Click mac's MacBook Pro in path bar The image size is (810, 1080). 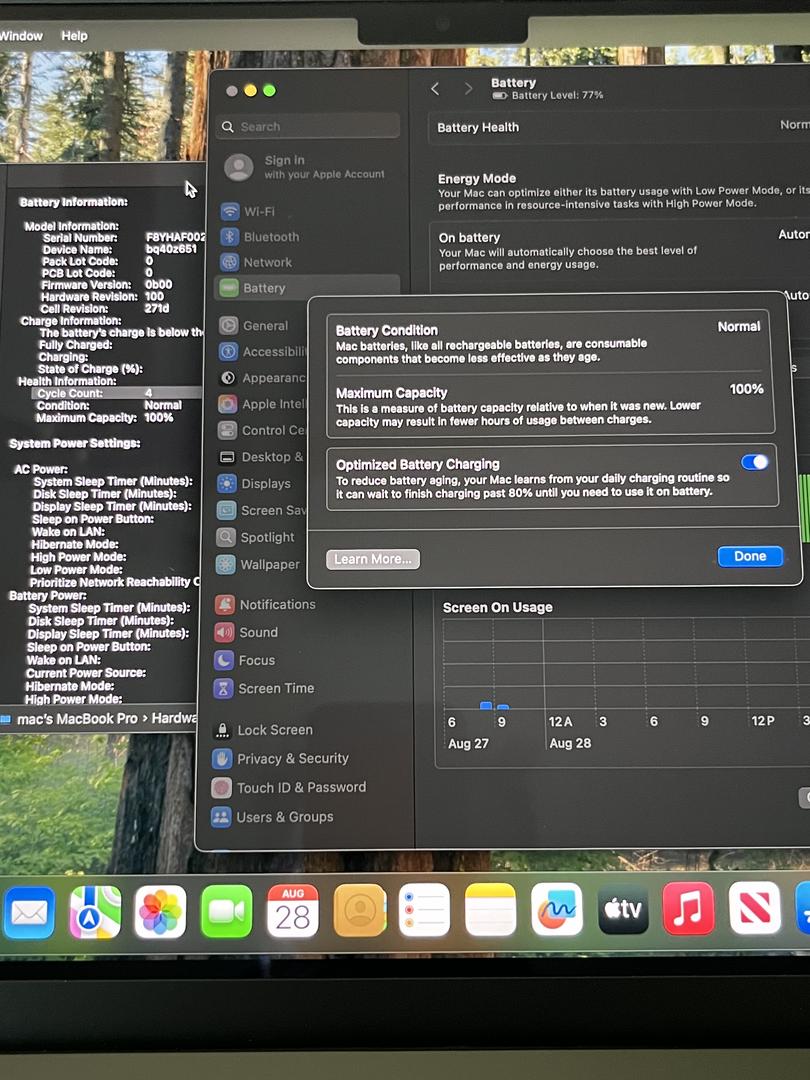76,719
